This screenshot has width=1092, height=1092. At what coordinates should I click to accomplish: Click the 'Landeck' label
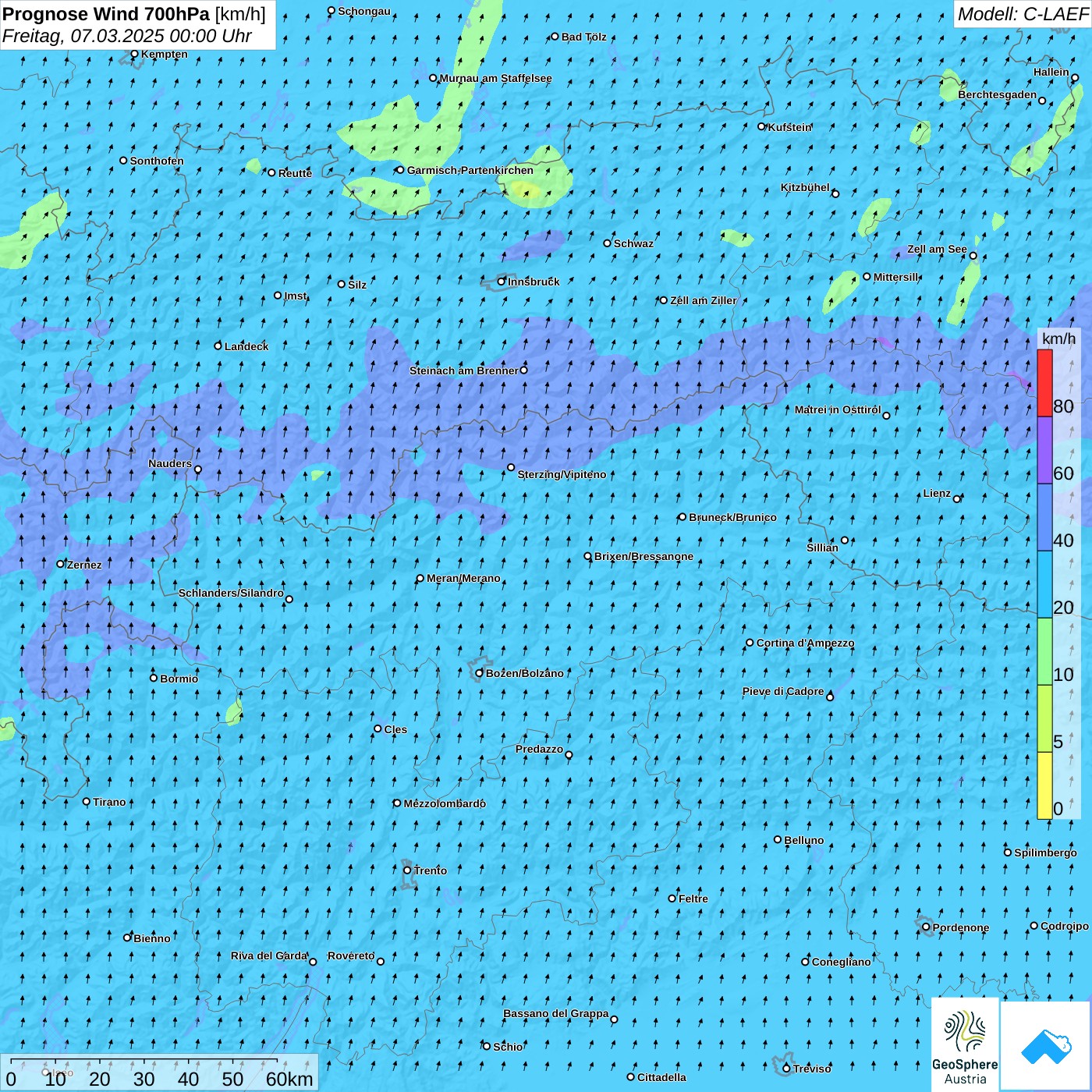246,346
